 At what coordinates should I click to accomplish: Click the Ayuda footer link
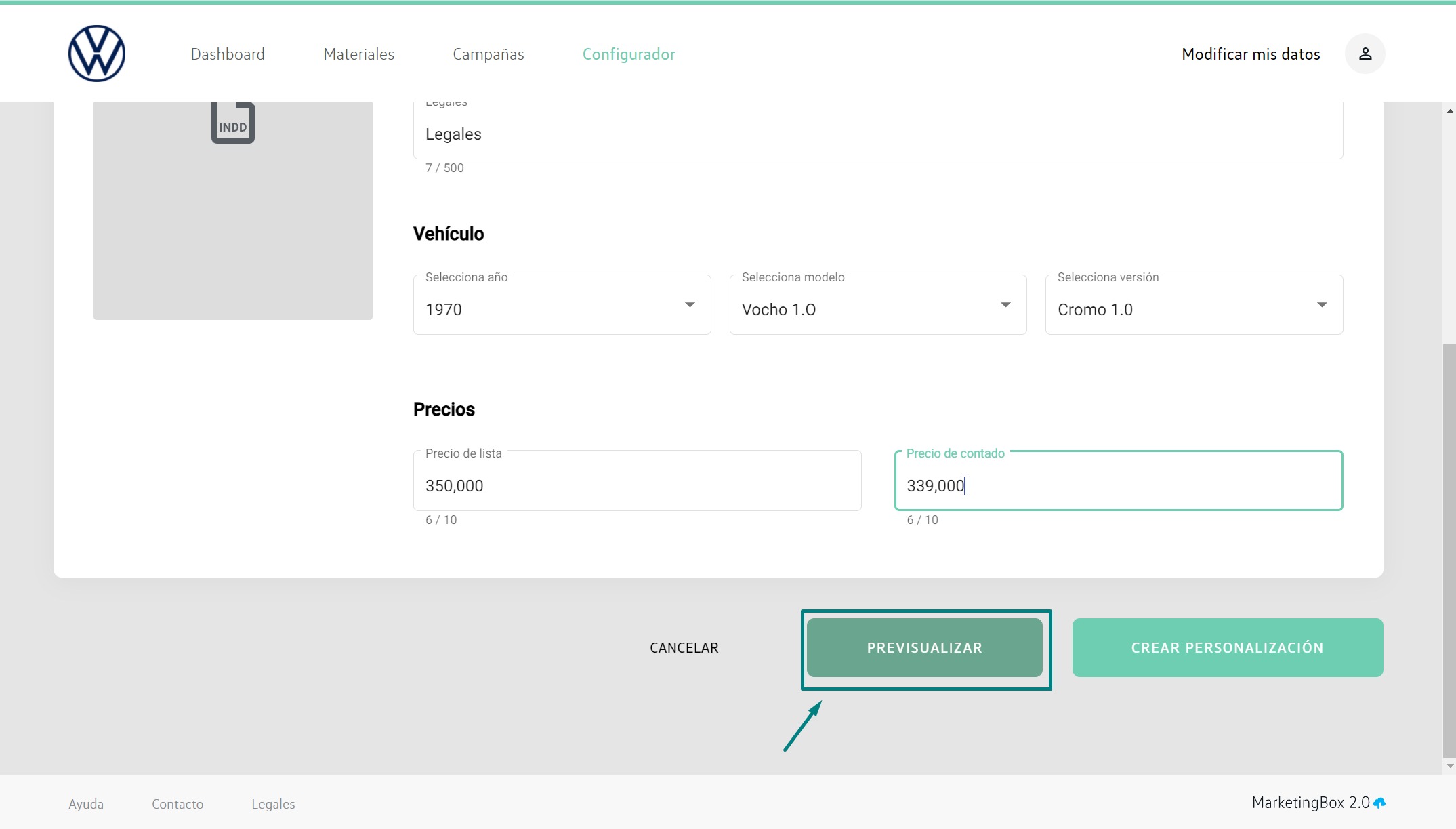pyautogui.click(x=86, y=804)
